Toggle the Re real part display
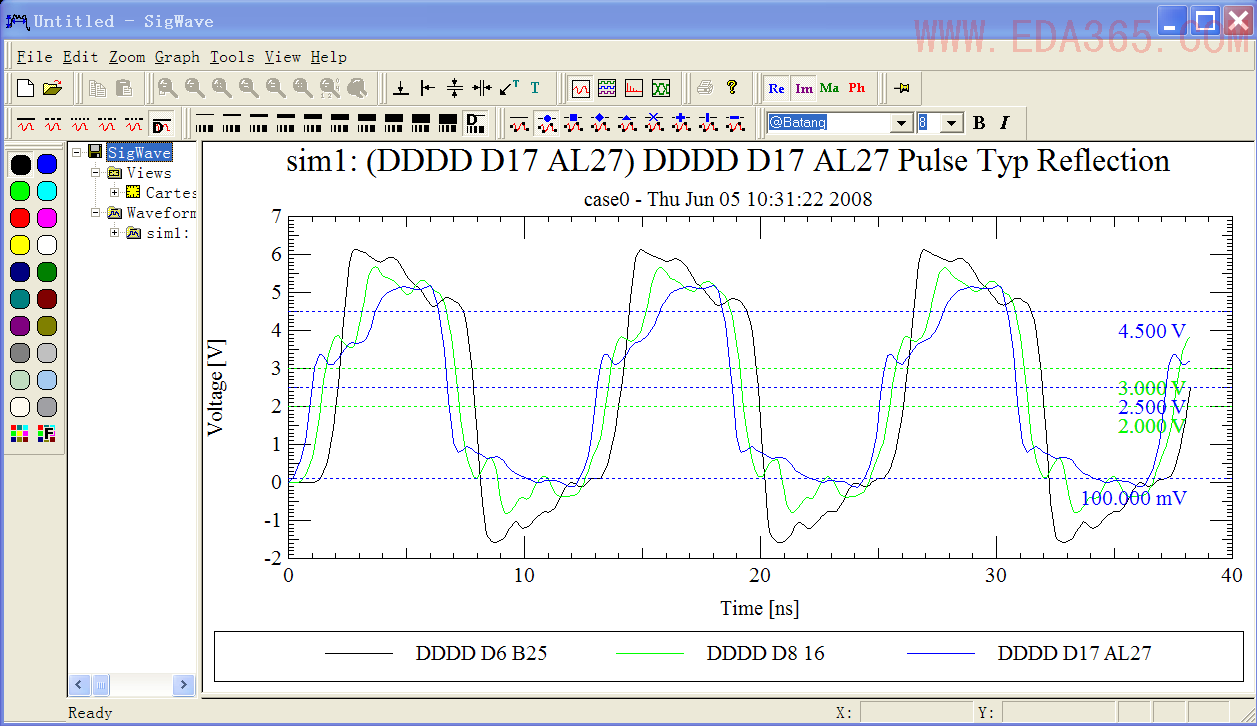This screenshot has height=726, width=1257. pos(777,88)
